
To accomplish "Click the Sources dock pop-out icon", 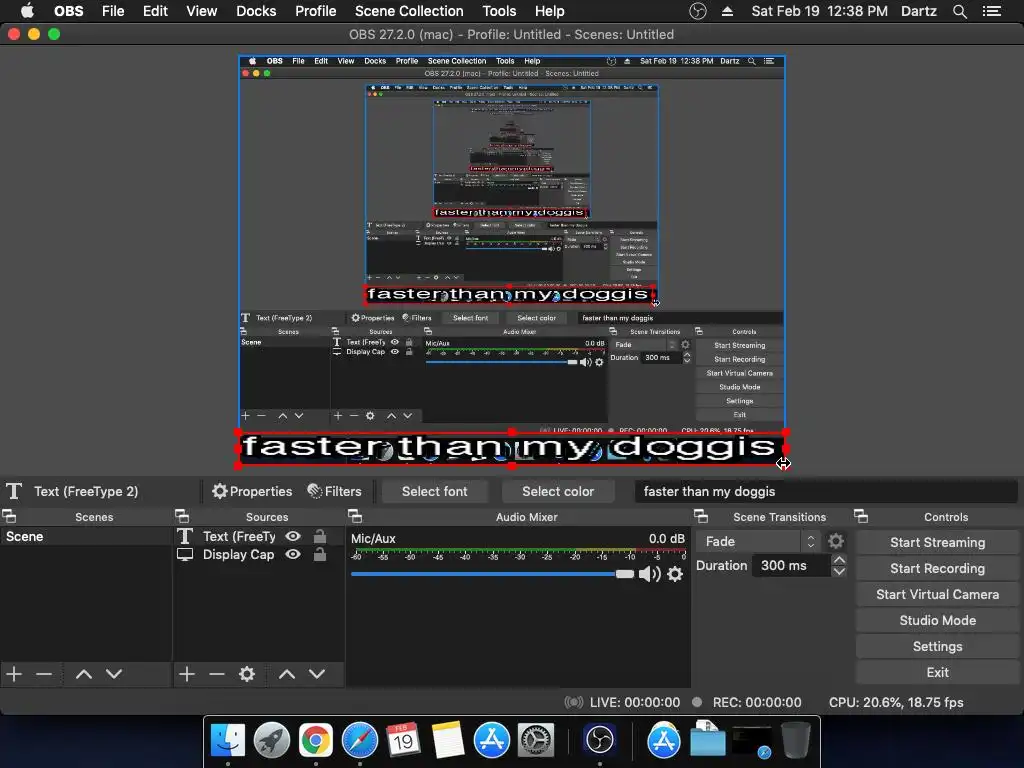I will pyautogui.click(x=182, y=517).
